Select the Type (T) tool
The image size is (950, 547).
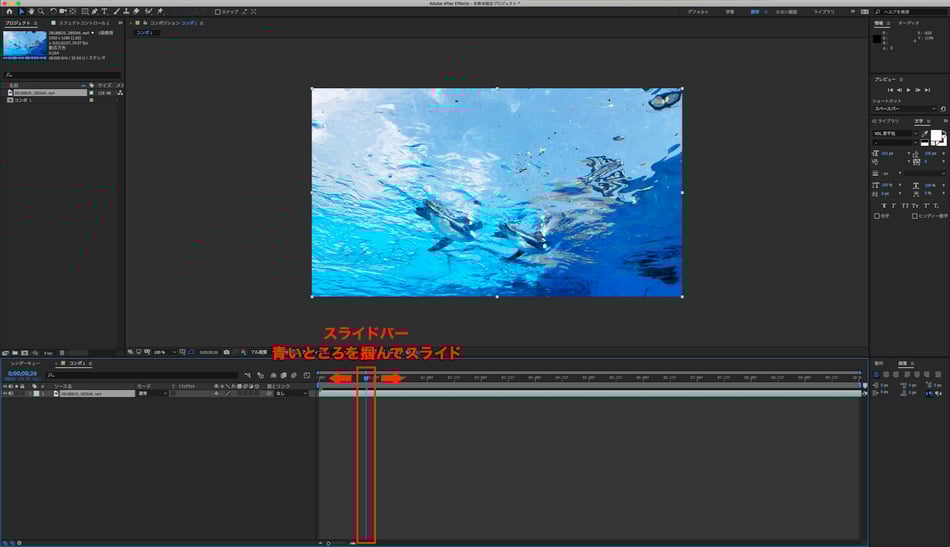tap(104, 11)
